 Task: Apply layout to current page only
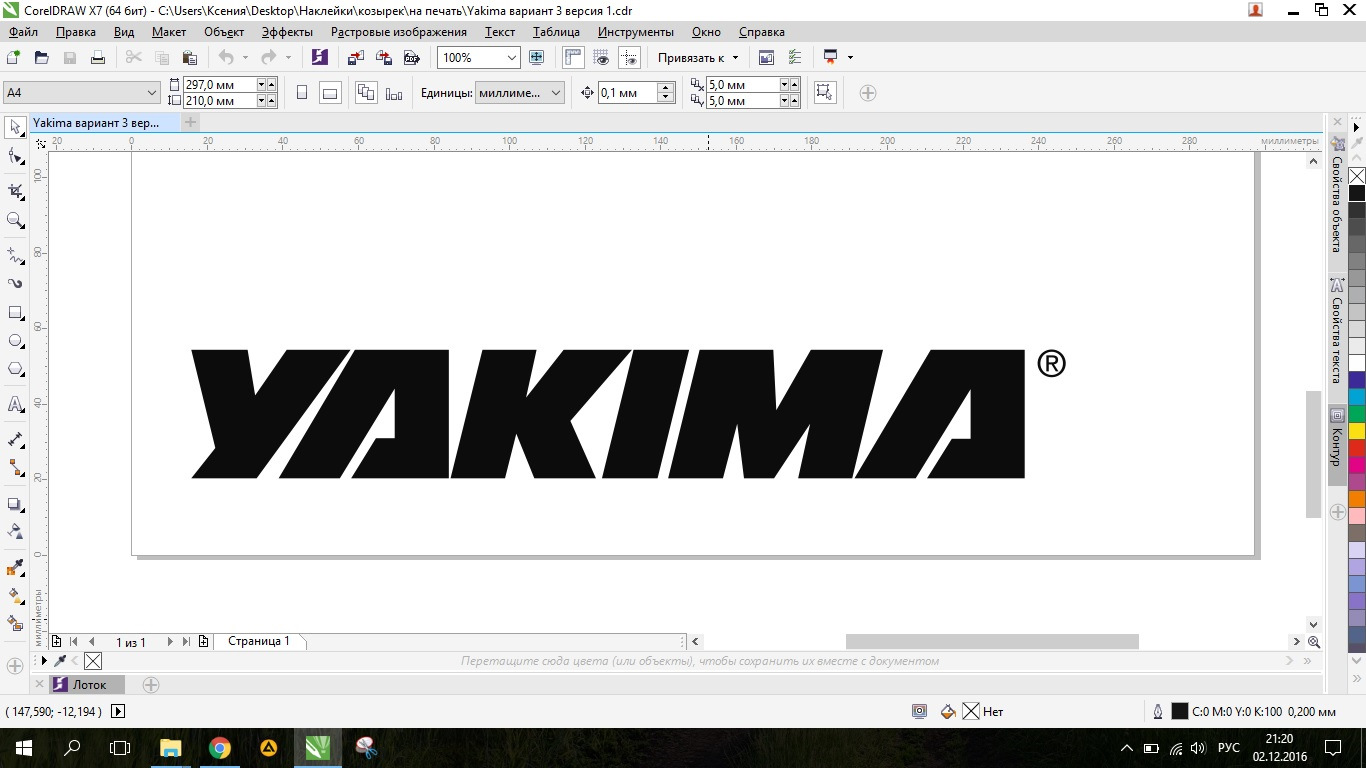[x=394, y=93]
